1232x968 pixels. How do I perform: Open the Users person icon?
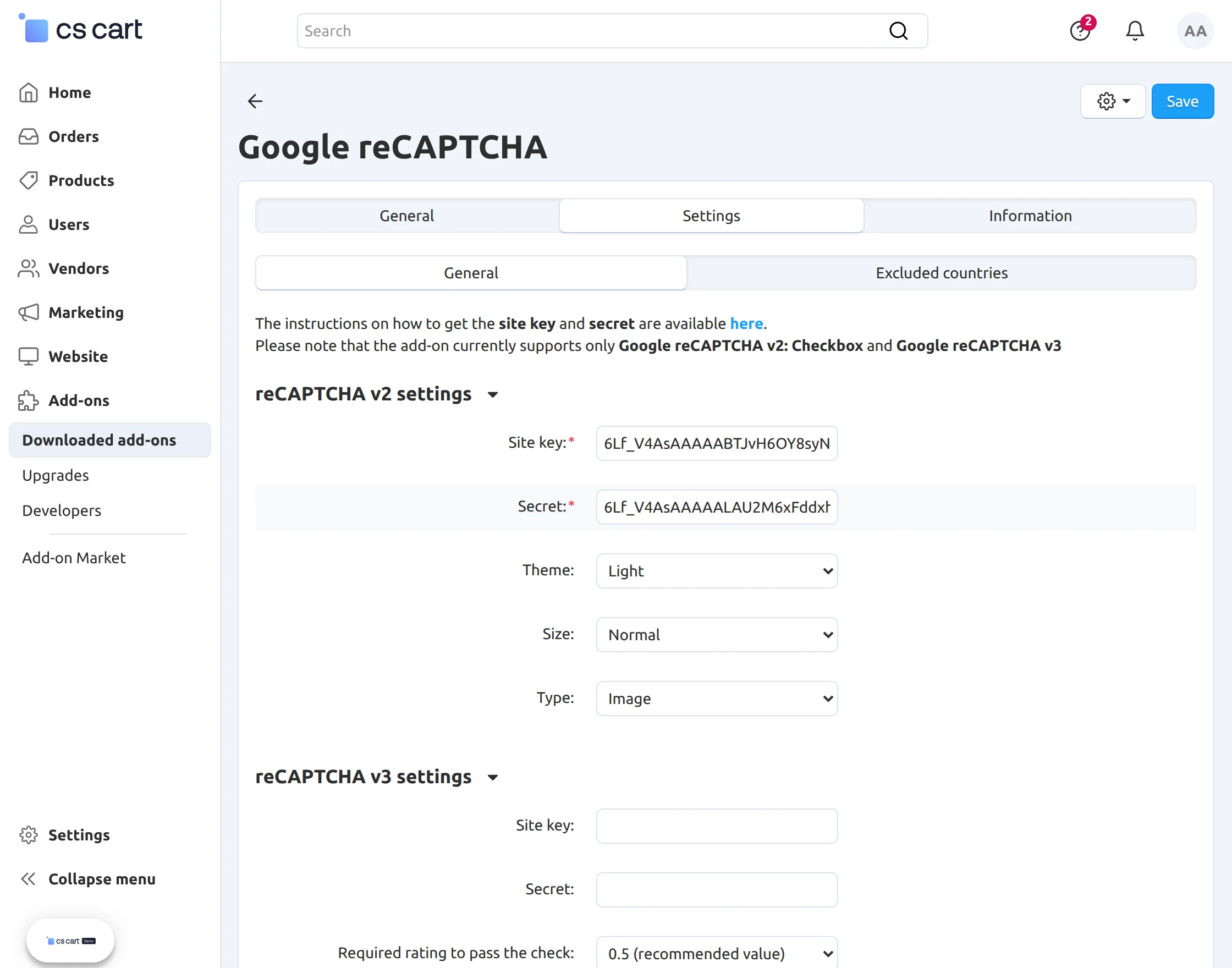pyautogui.click(x=29, y=224)
